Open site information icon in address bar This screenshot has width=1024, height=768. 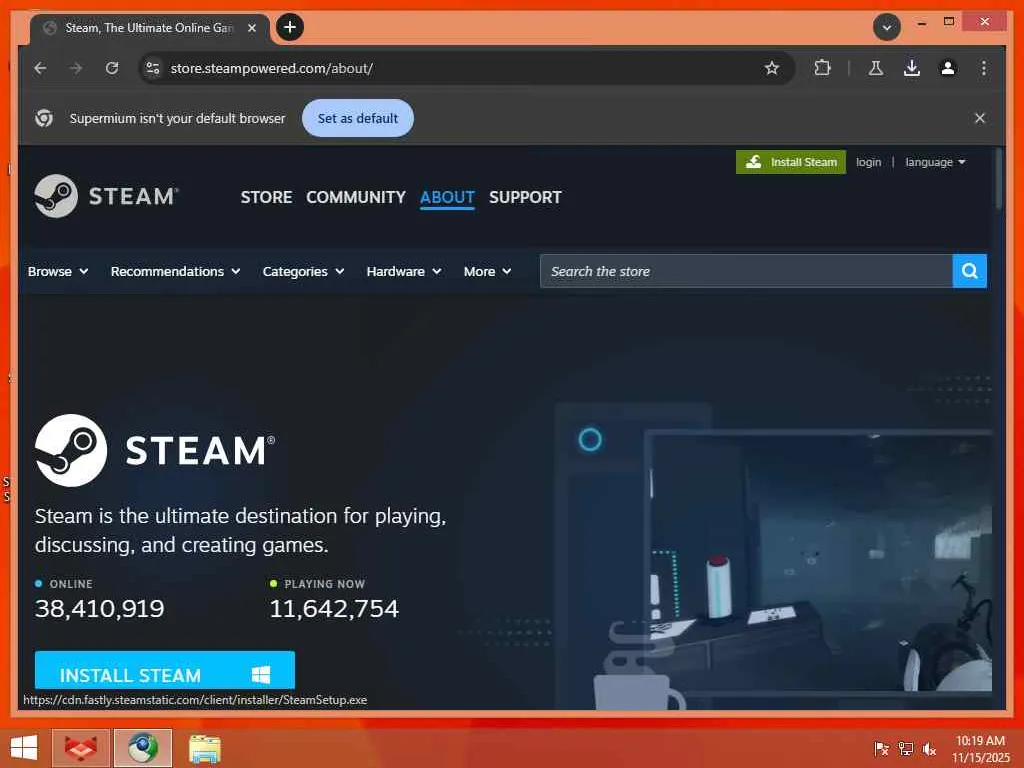click(x=153, y=68)
